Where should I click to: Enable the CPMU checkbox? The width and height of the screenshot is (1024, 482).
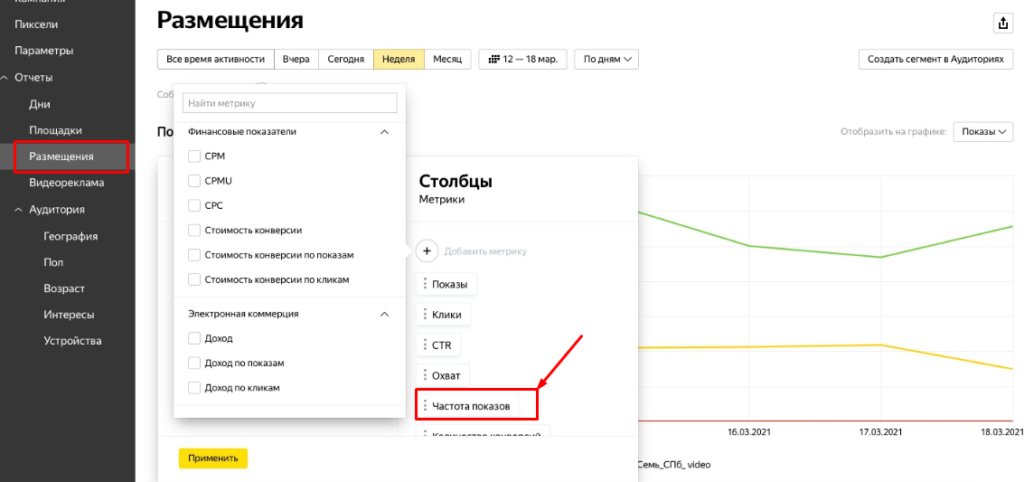[194, 181]
